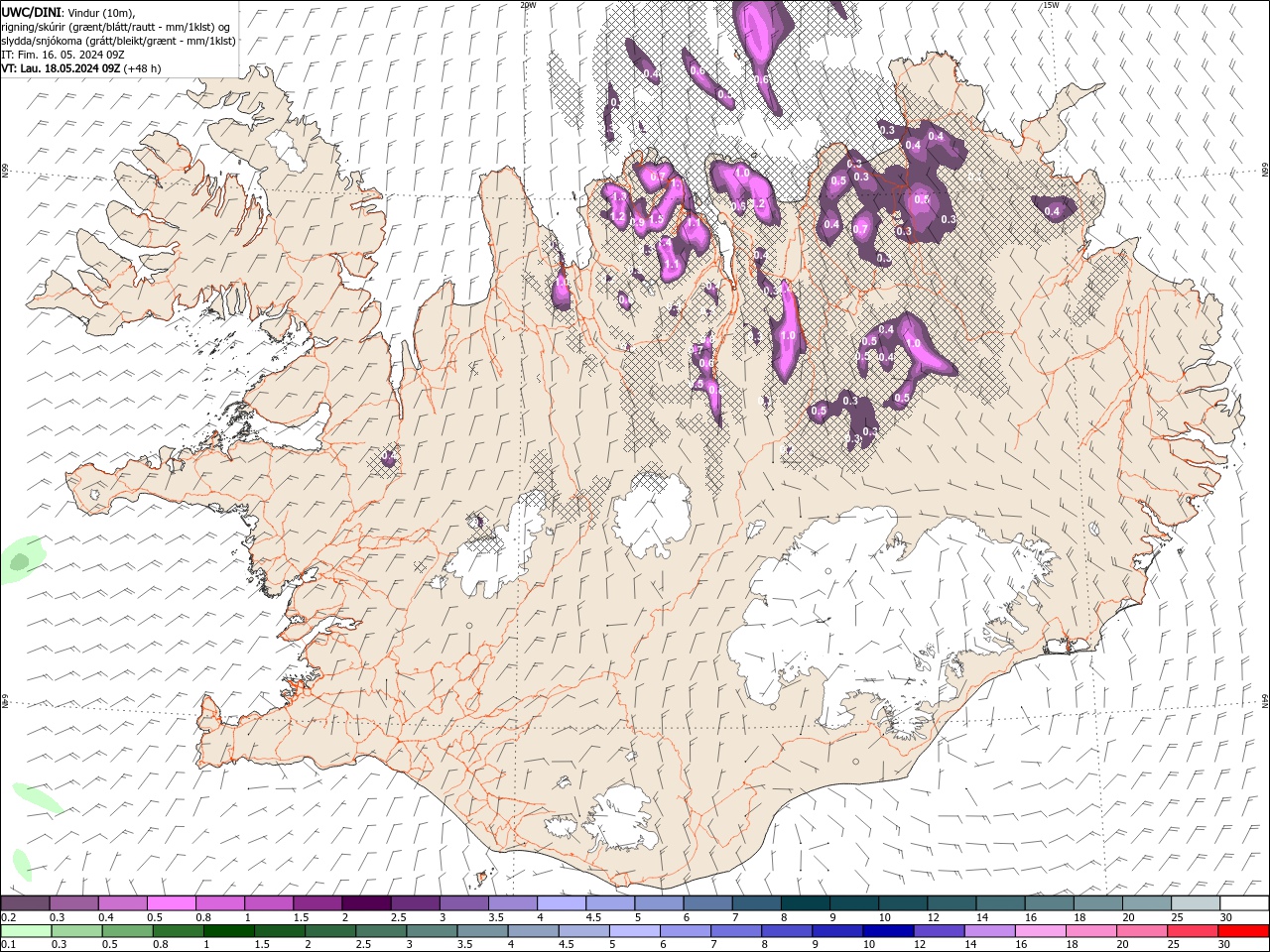
Task: Click the '0.1' legend value label
Action: coord(8,945)
